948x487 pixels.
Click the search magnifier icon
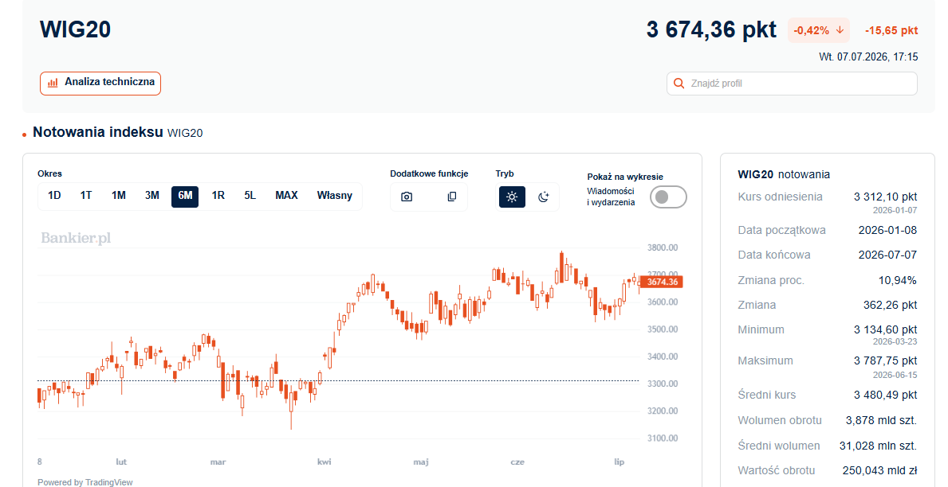click(679, 83)
